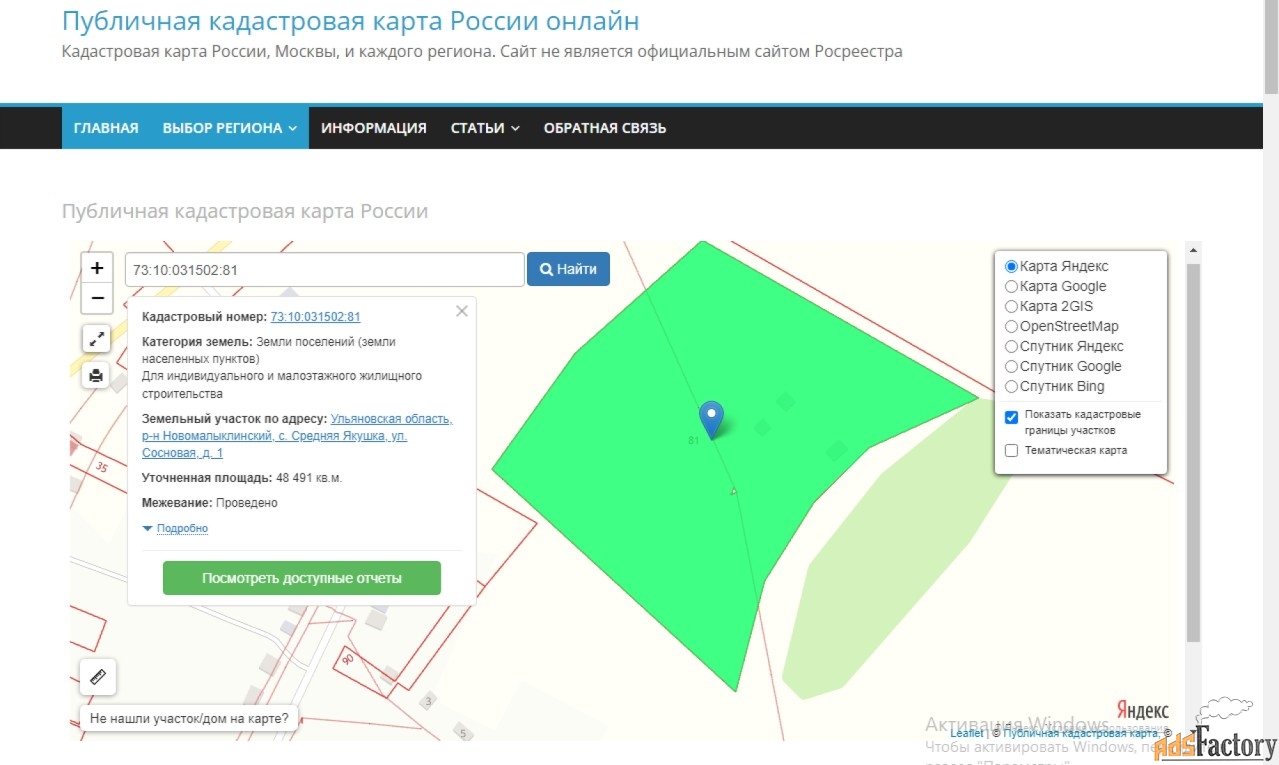Click the cadastral number search field
This screenshot has height=765, width=1279.
tap(324, 270)
